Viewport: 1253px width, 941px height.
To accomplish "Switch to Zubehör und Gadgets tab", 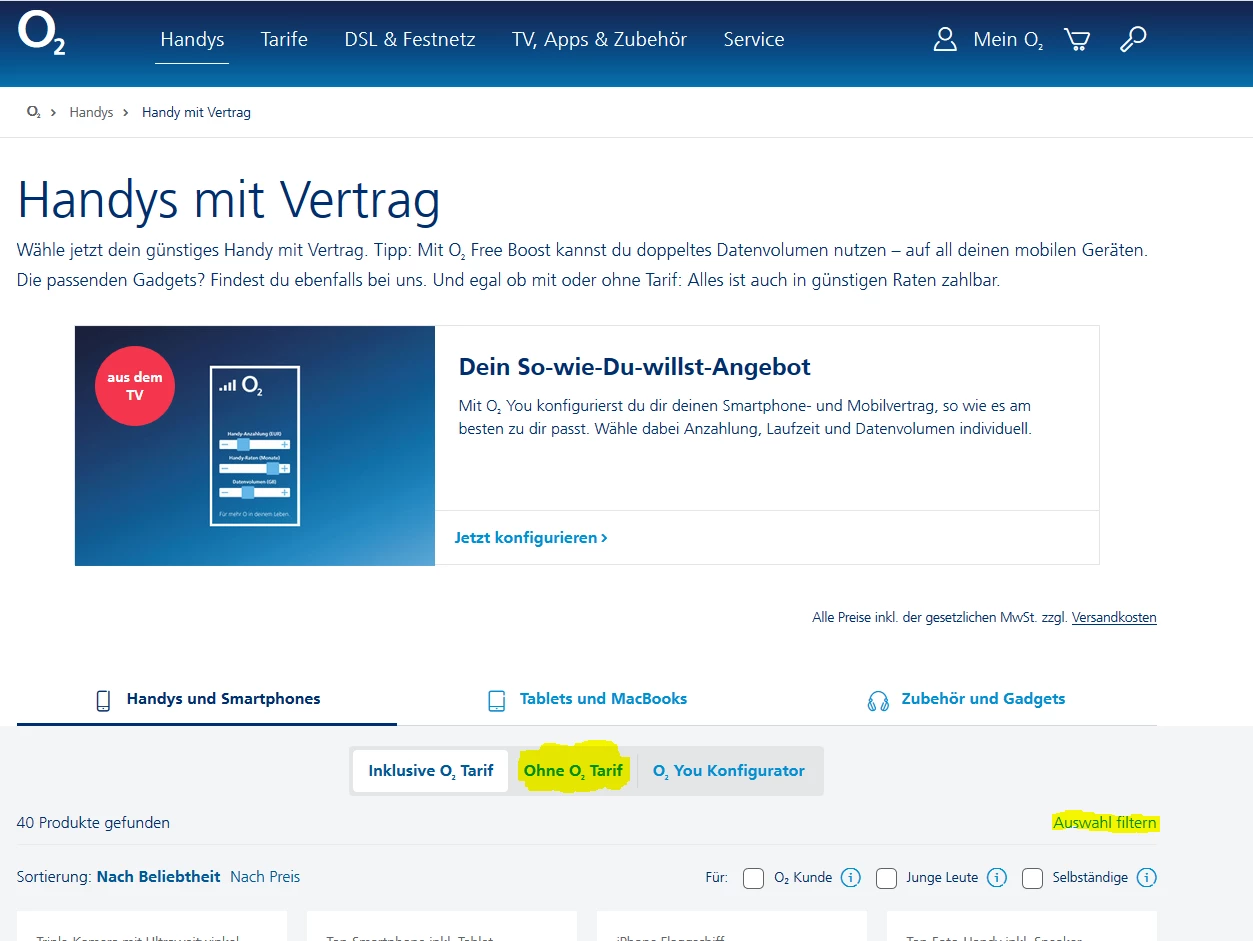I will coord(966,699).
